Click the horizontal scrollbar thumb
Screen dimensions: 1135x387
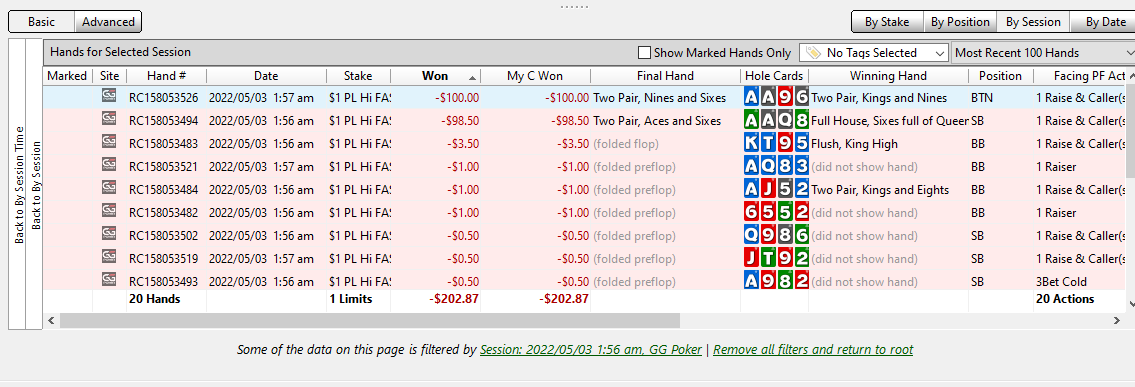370,320
